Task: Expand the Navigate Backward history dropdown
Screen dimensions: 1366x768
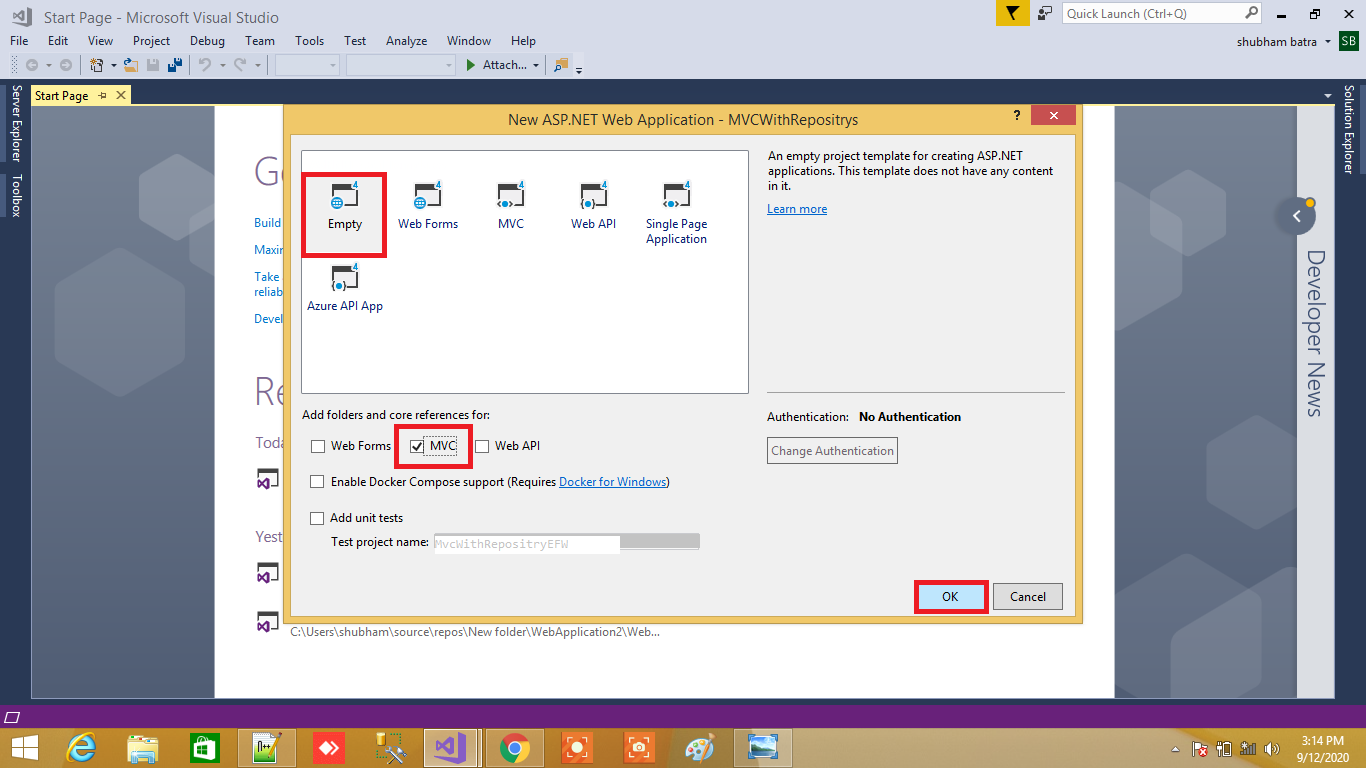Action: 48,65
